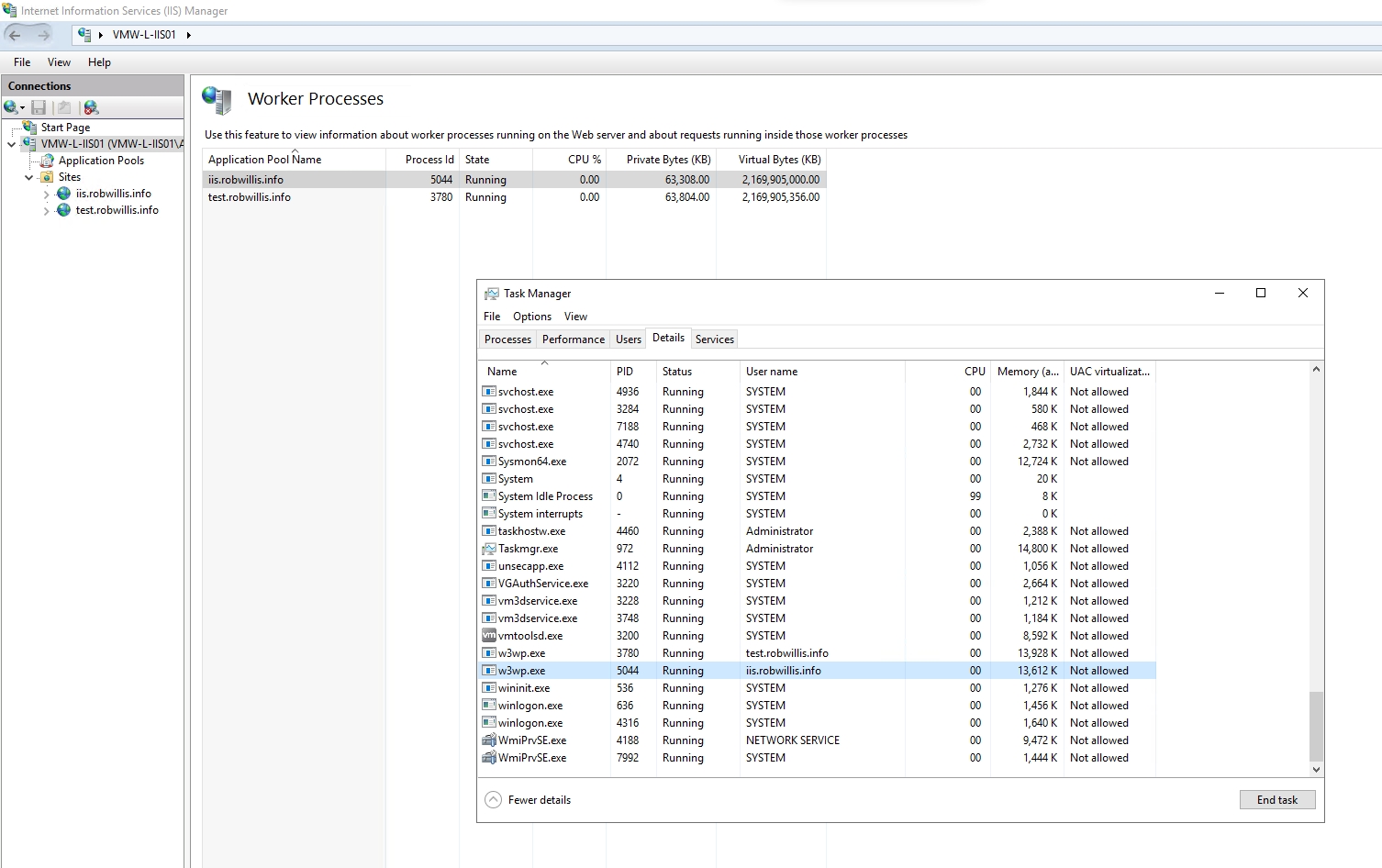Switch to the Processes tab
Screen dimensions: 1382x868
coord(507,339)
